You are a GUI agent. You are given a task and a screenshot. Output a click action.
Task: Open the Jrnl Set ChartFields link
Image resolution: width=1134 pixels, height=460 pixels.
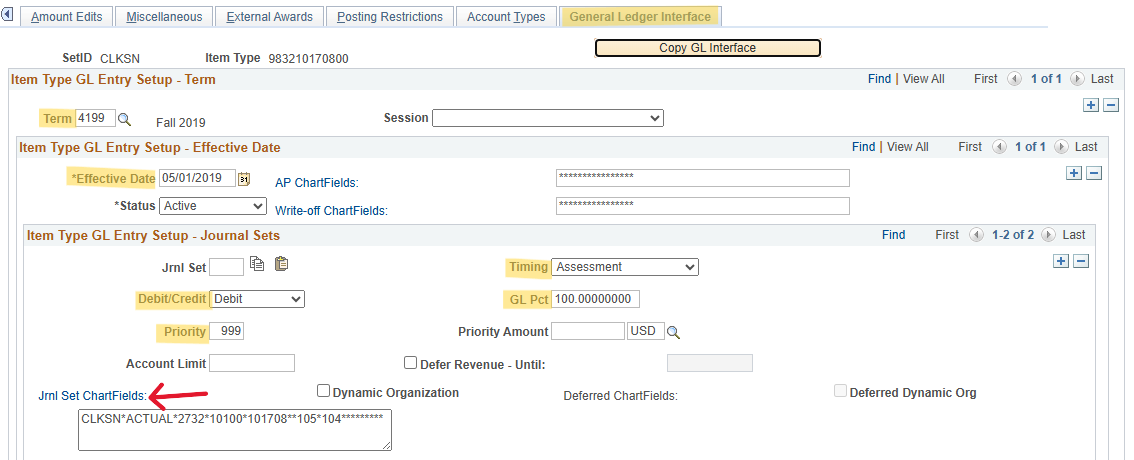click(x=92, y=396)
